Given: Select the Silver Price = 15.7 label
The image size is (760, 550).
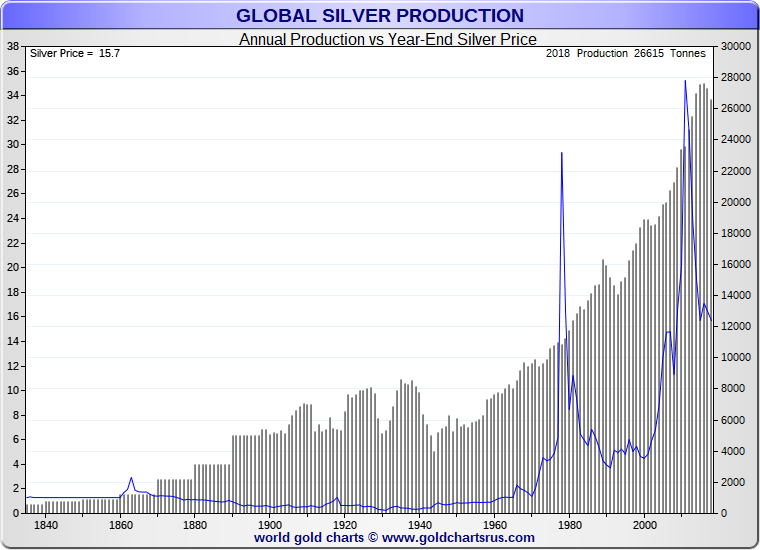Looking at the screenshot, I should 75,54.
